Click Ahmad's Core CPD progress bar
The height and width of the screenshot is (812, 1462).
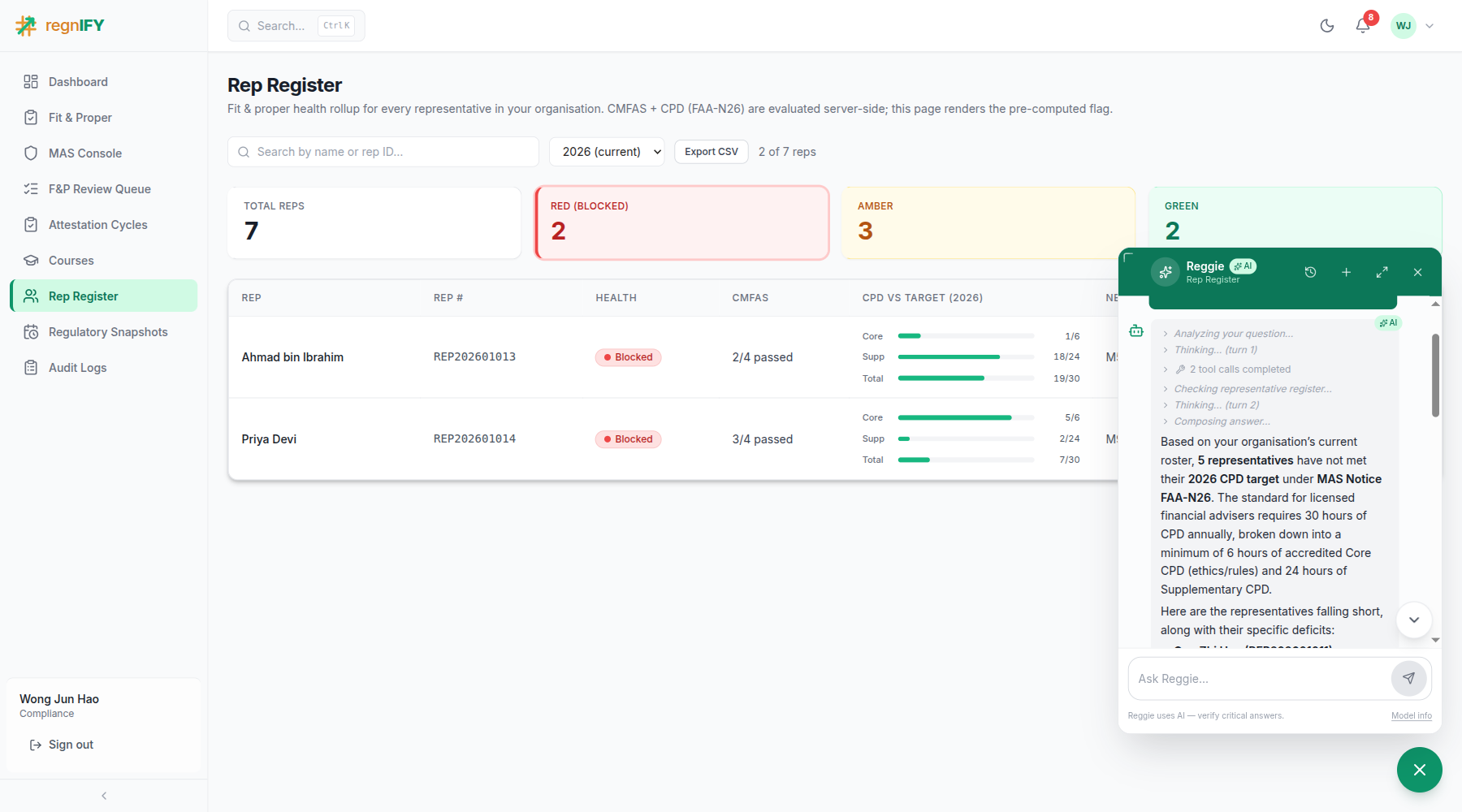click(967, 336)
